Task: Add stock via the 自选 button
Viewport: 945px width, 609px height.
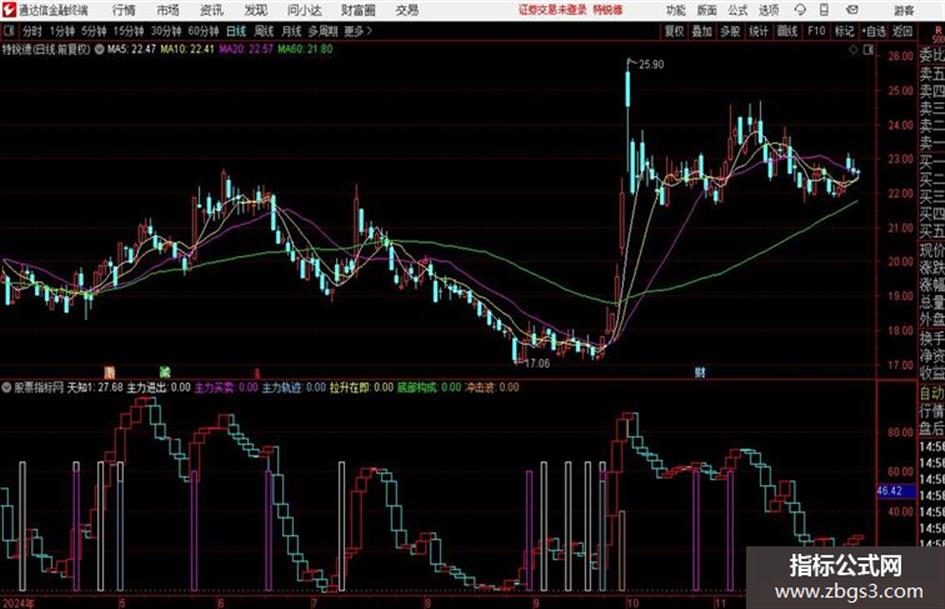Action: coord(874,31)
